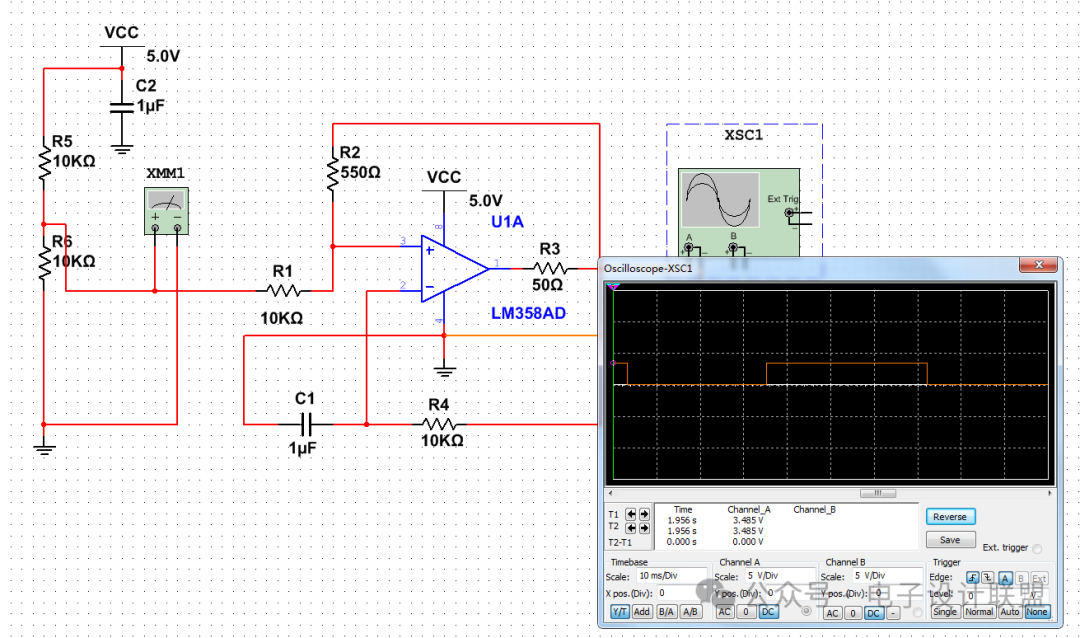Select resistor R3 50Ω
The image size is (1080, 638).
tap(550, 268)
